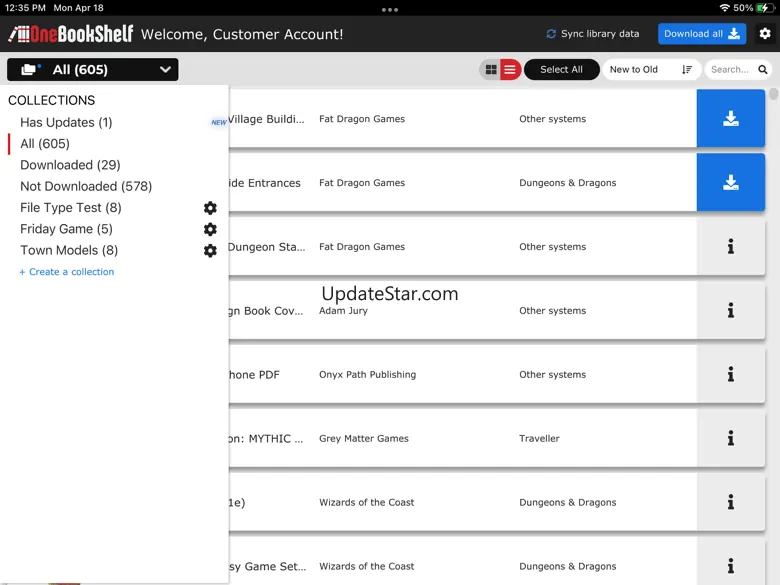Click the Wi-Fi status icon
The width and height of the screenshot is (780, 585).
pyautogui.click(x=724, y=8)
